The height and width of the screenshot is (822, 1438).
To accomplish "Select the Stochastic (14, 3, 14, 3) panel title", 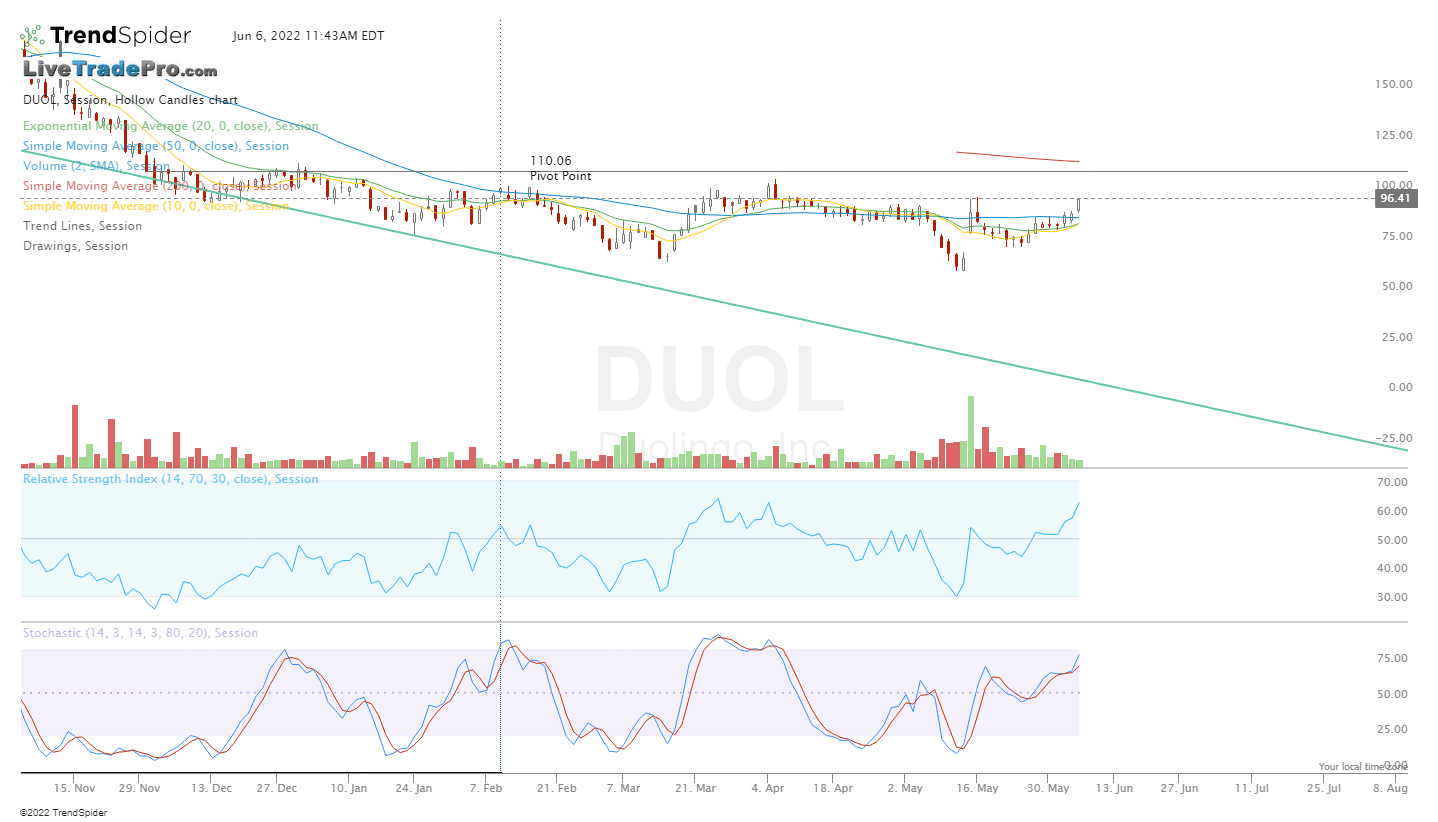I will tap(140, 633).
